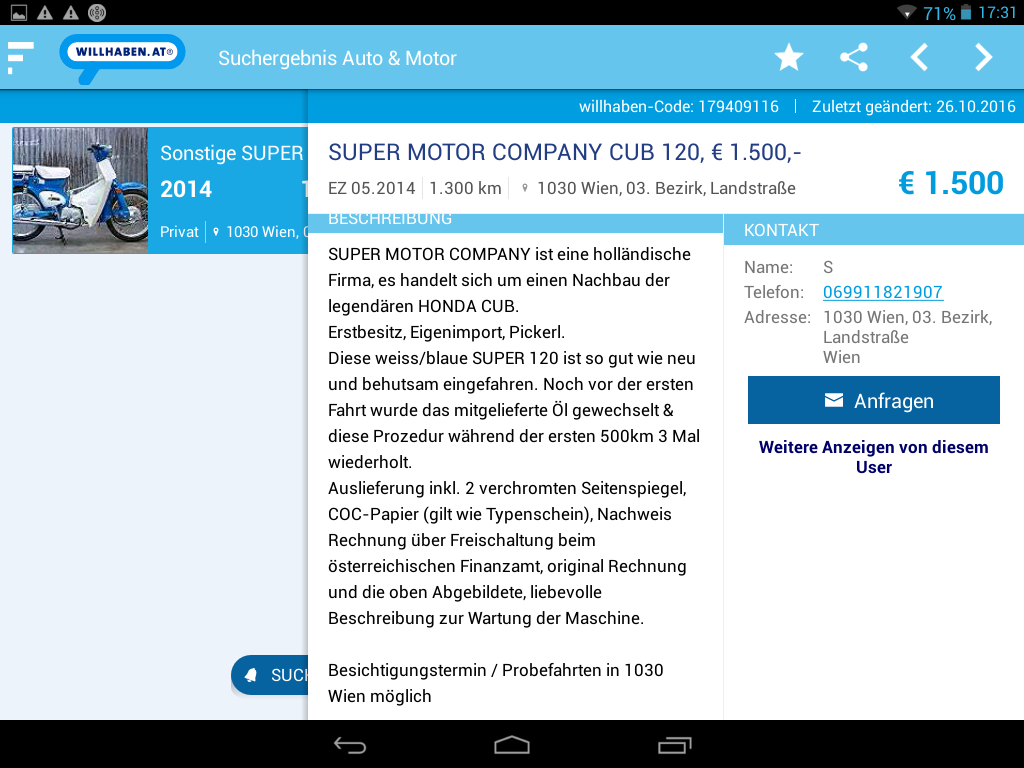Click the Anfragen button
The image size is (1024, 768).
pyautogui.click(x=873, y=401)
